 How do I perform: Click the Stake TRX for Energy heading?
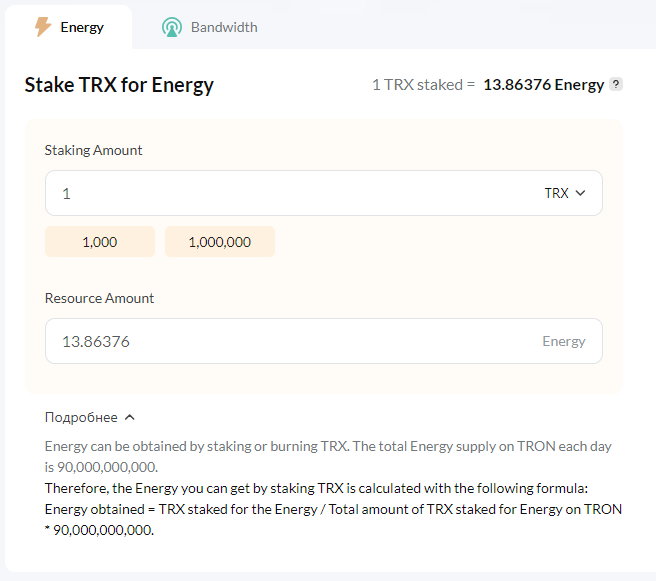point(119,85)
